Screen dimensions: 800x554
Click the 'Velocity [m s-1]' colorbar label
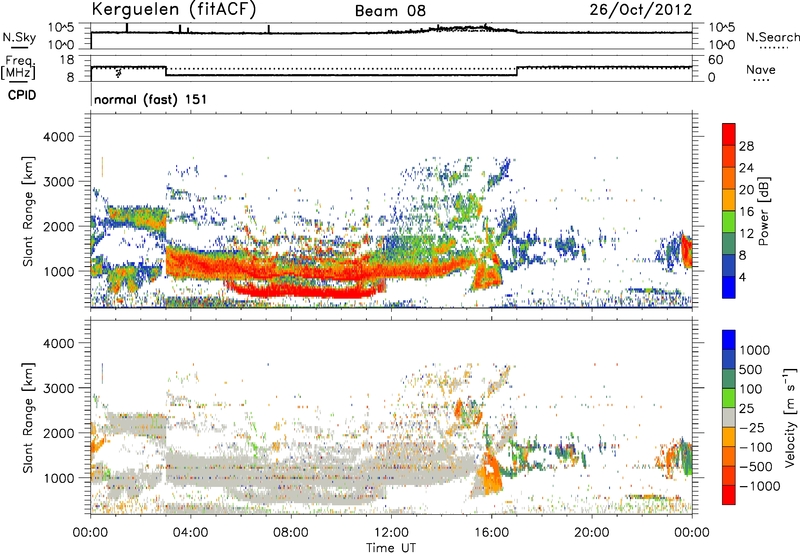(790, 417)
